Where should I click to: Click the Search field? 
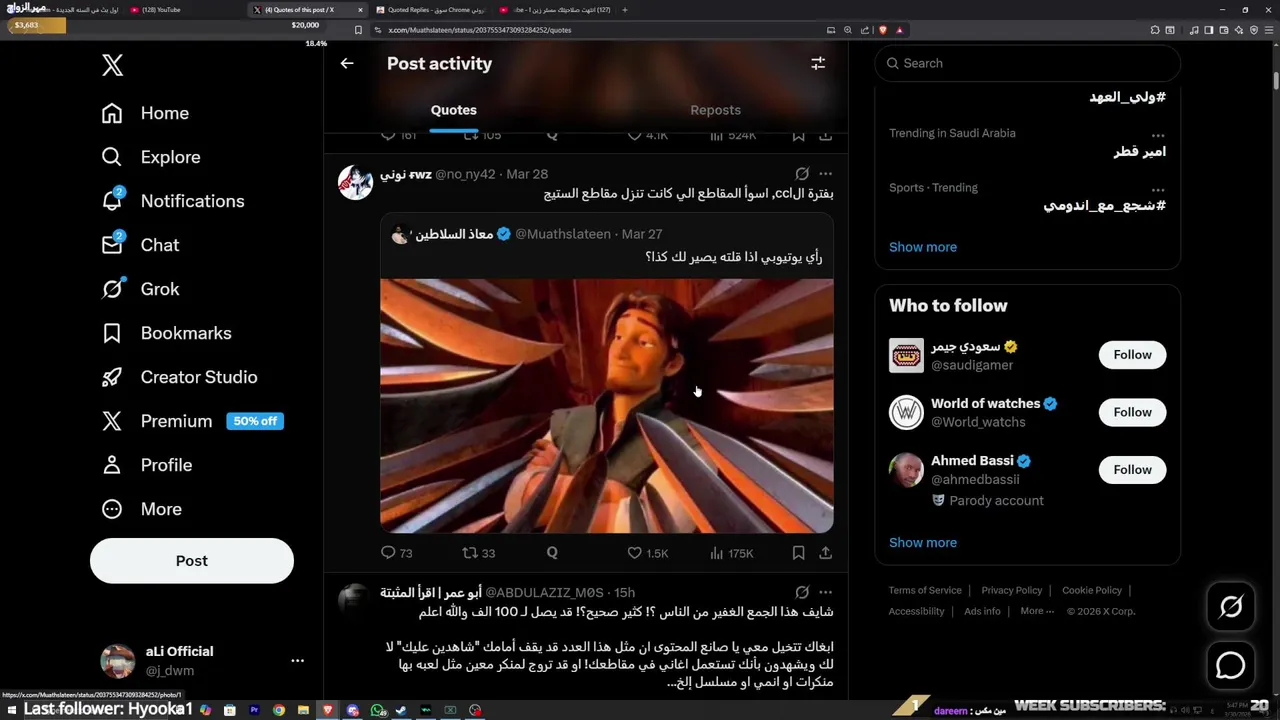click(x=1028, y=63)
